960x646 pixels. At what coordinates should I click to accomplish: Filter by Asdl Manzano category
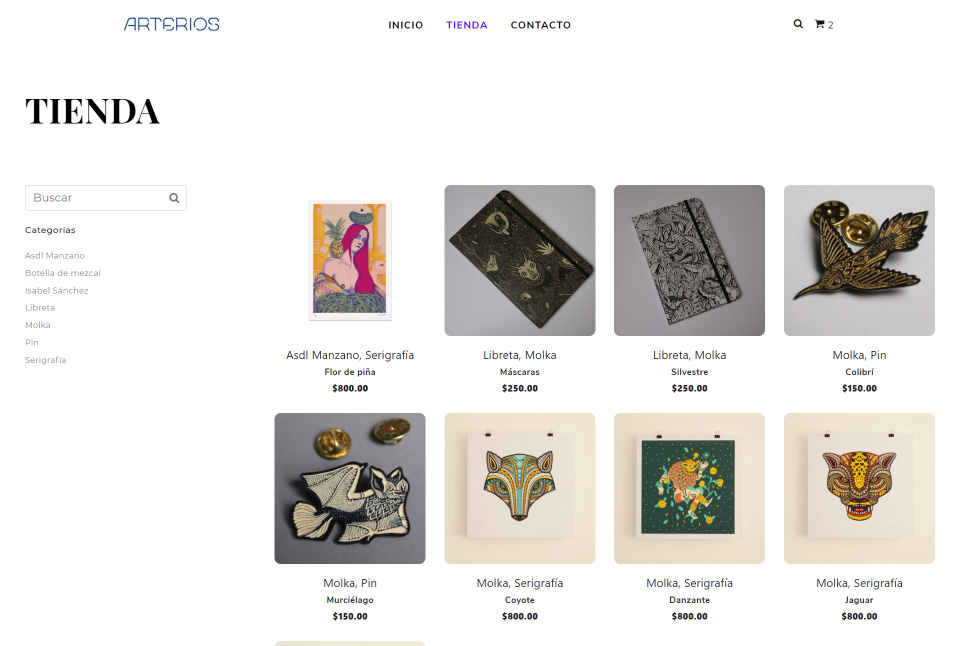pyautogui.click(x=55, y=256)
